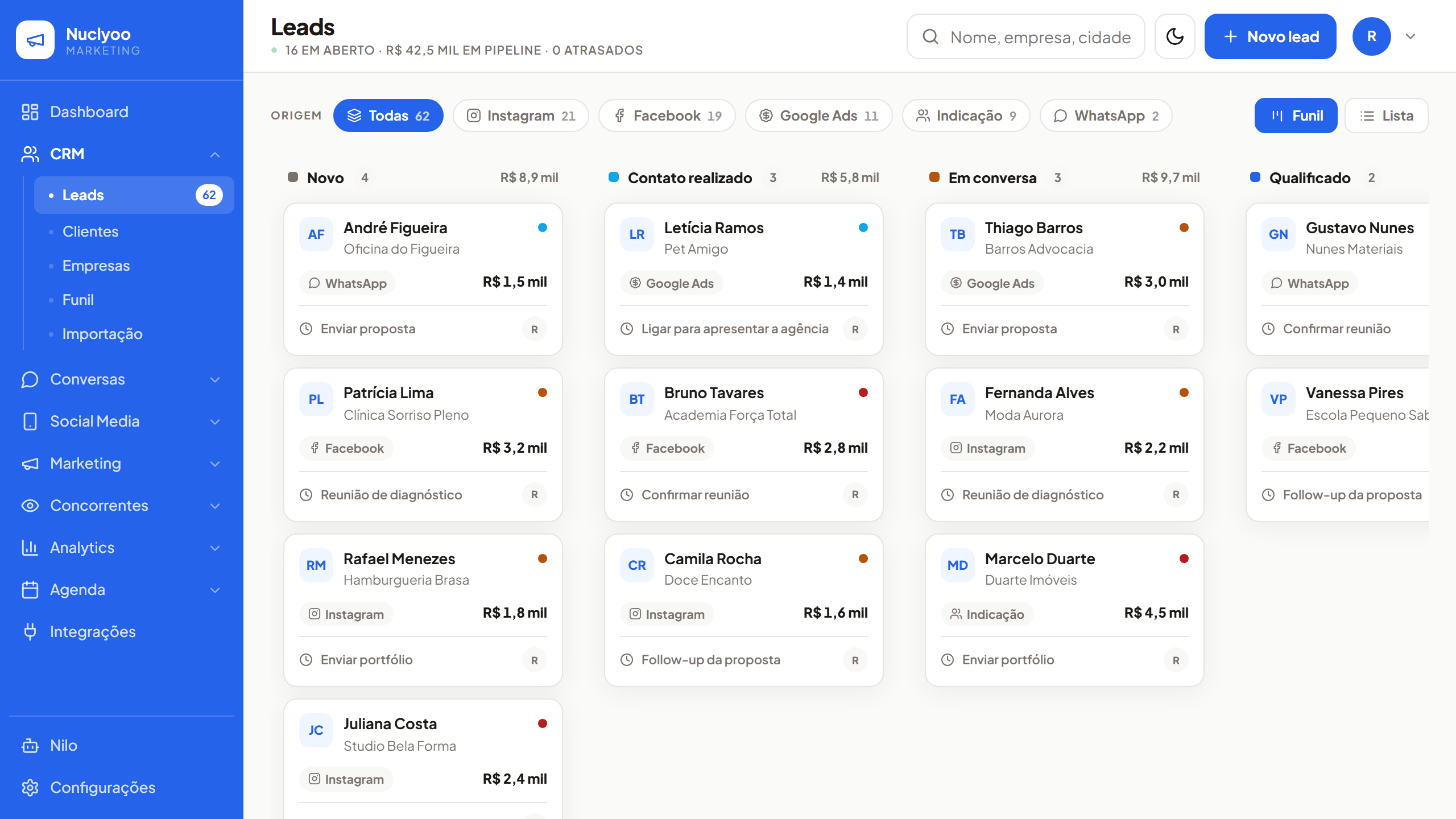Click the red status dot on Bruno Tavares card

863,392
